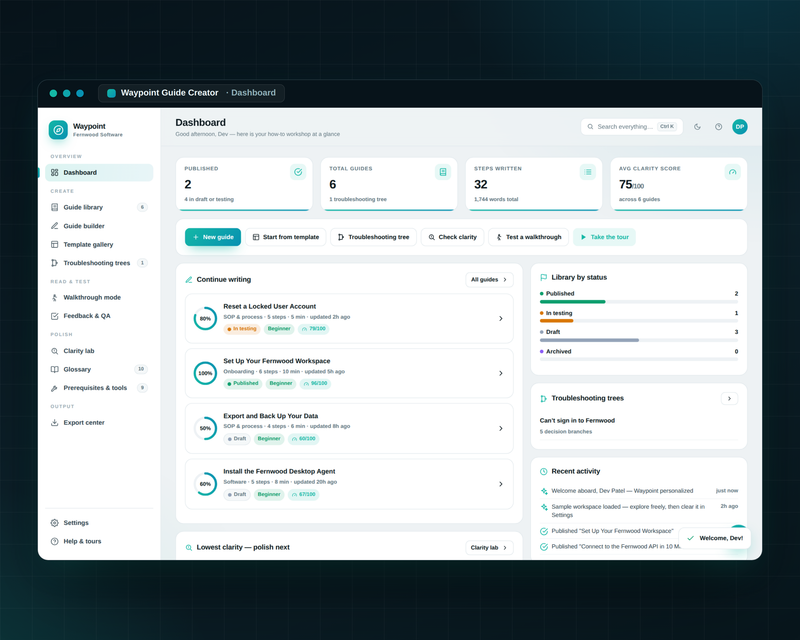Image resolution: width=800 pixels, height=640 pixels.
Task: Expand Export and Back Up Your Data chevron
Action: [x=501, y=428]
